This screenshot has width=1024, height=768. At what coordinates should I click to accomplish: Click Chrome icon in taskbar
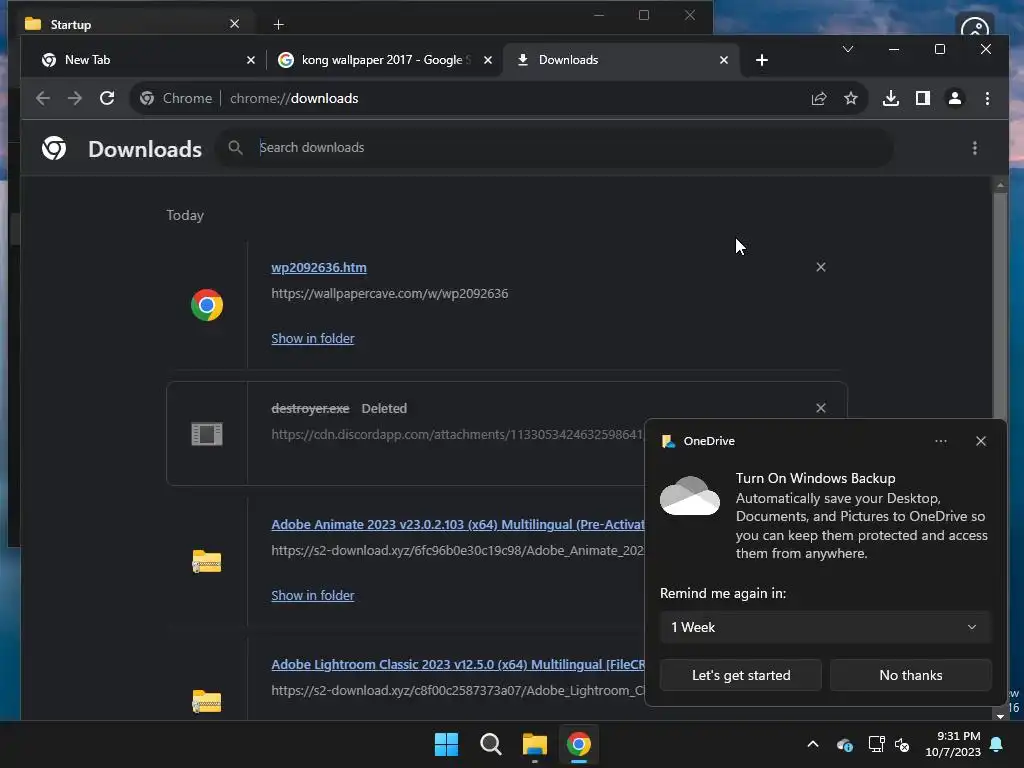point(579,744)
